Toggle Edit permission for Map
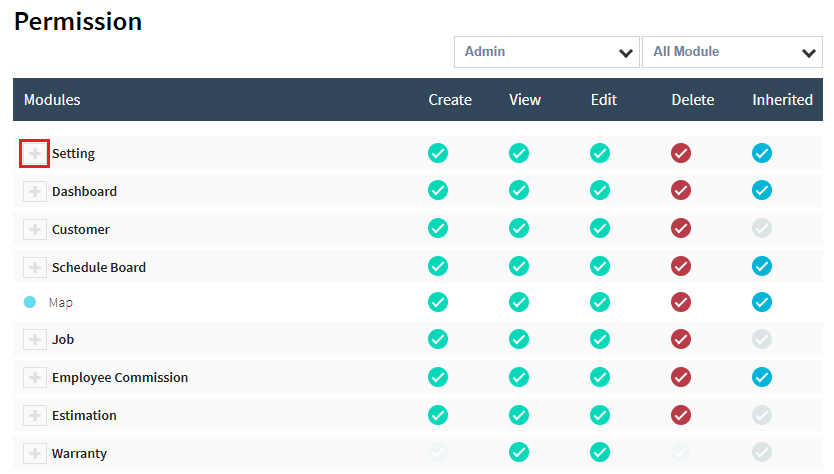 click(x=600, y=302)
